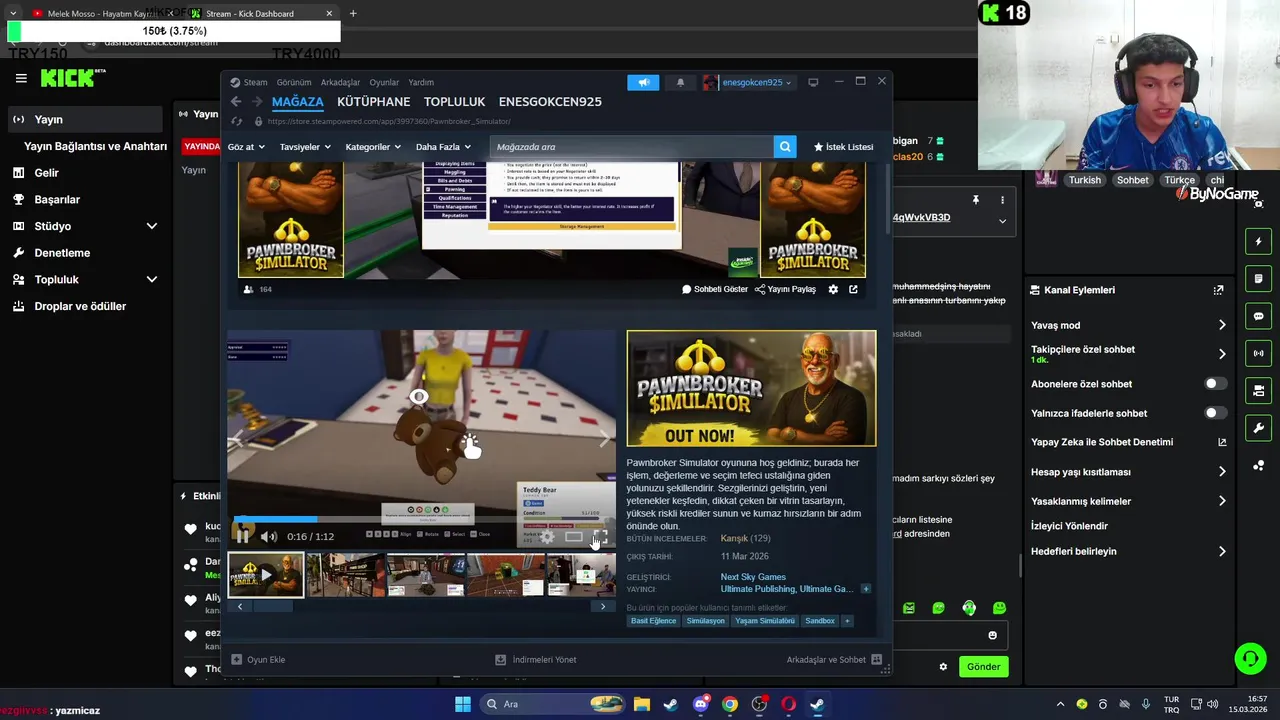
Task: Switch to KÜTÜPHANE tab in Steam
Action: click(373, 102)
